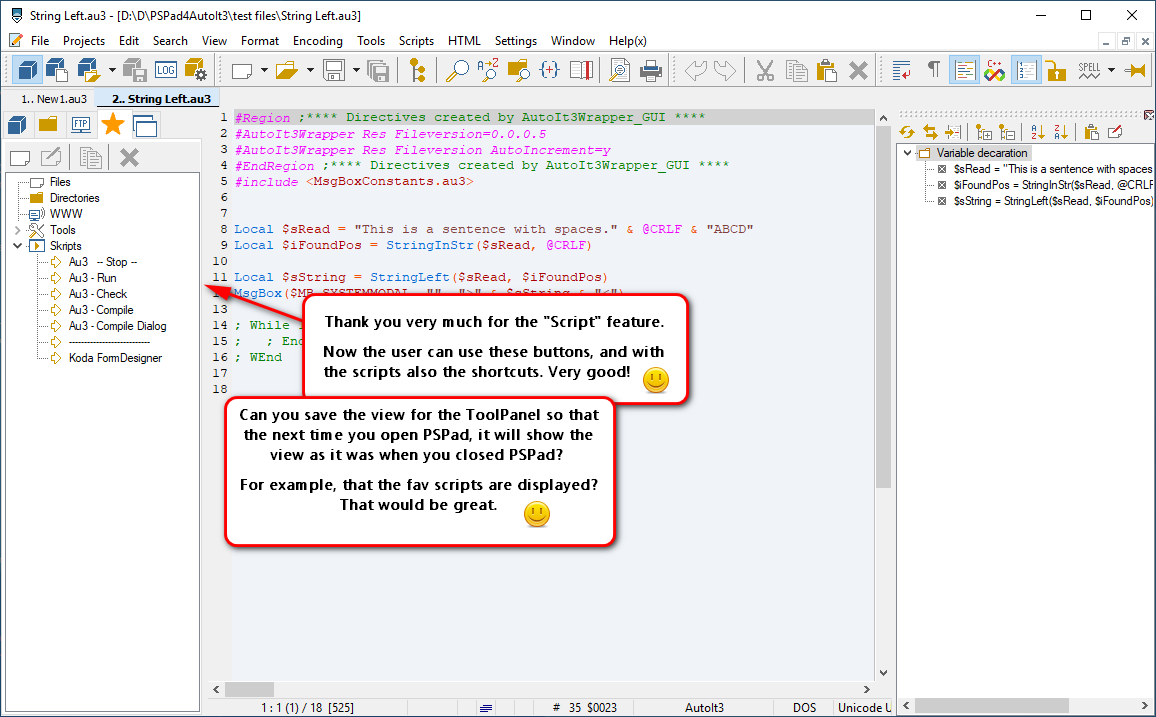Click the Find magnifier icon in toolbar

tap(457, 70)
